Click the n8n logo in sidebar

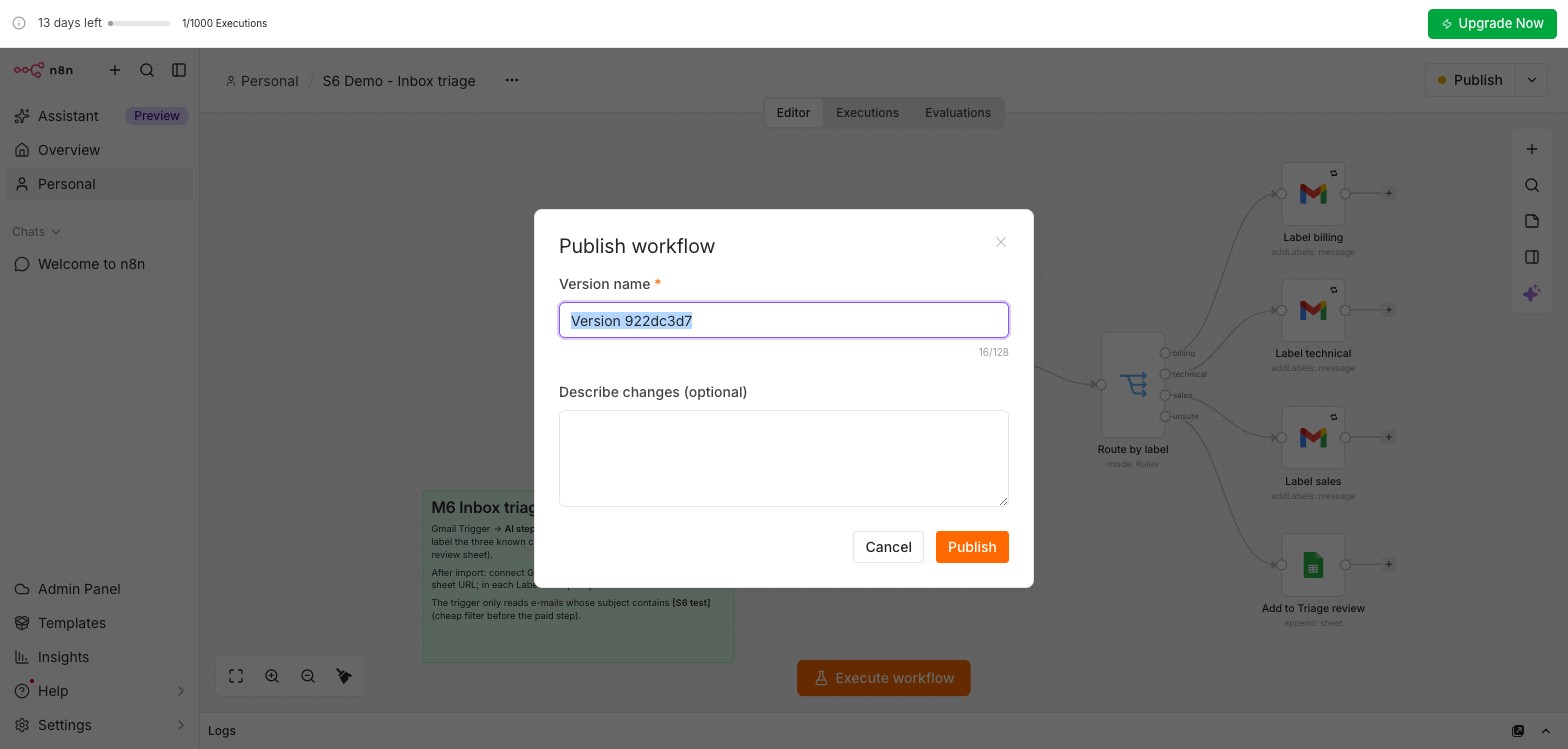pos(43,70)
